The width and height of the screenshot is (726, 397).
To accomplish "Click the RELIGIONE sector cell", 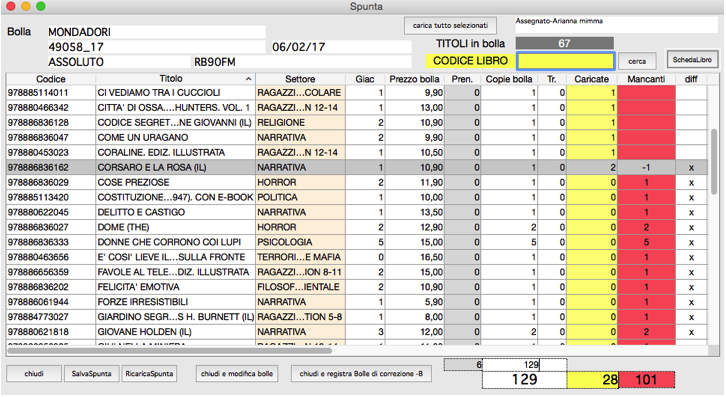I will 300,123.
